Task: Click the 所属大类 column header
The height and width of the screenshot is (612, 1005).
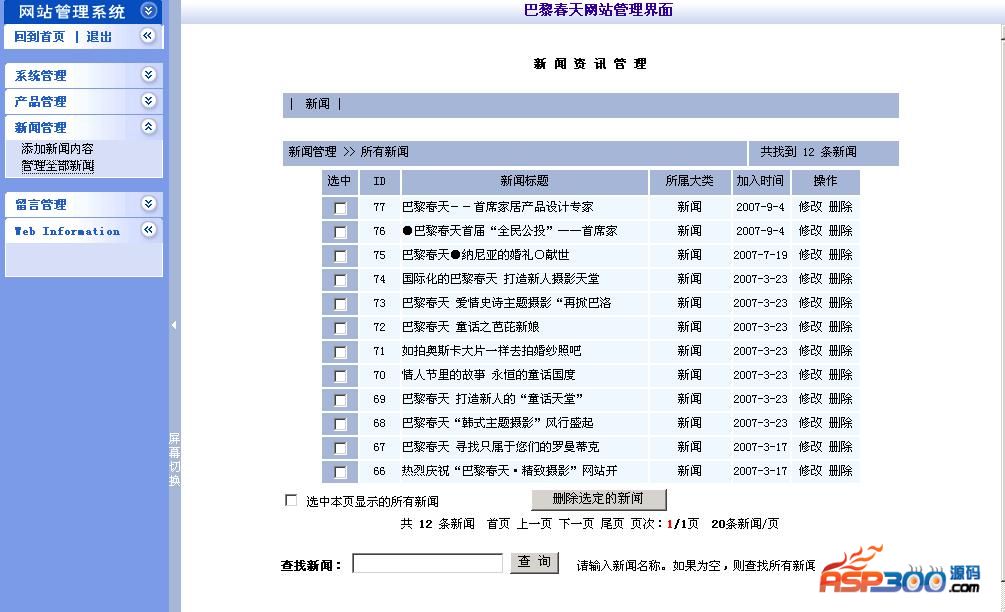Action: (x=690, y=181)
